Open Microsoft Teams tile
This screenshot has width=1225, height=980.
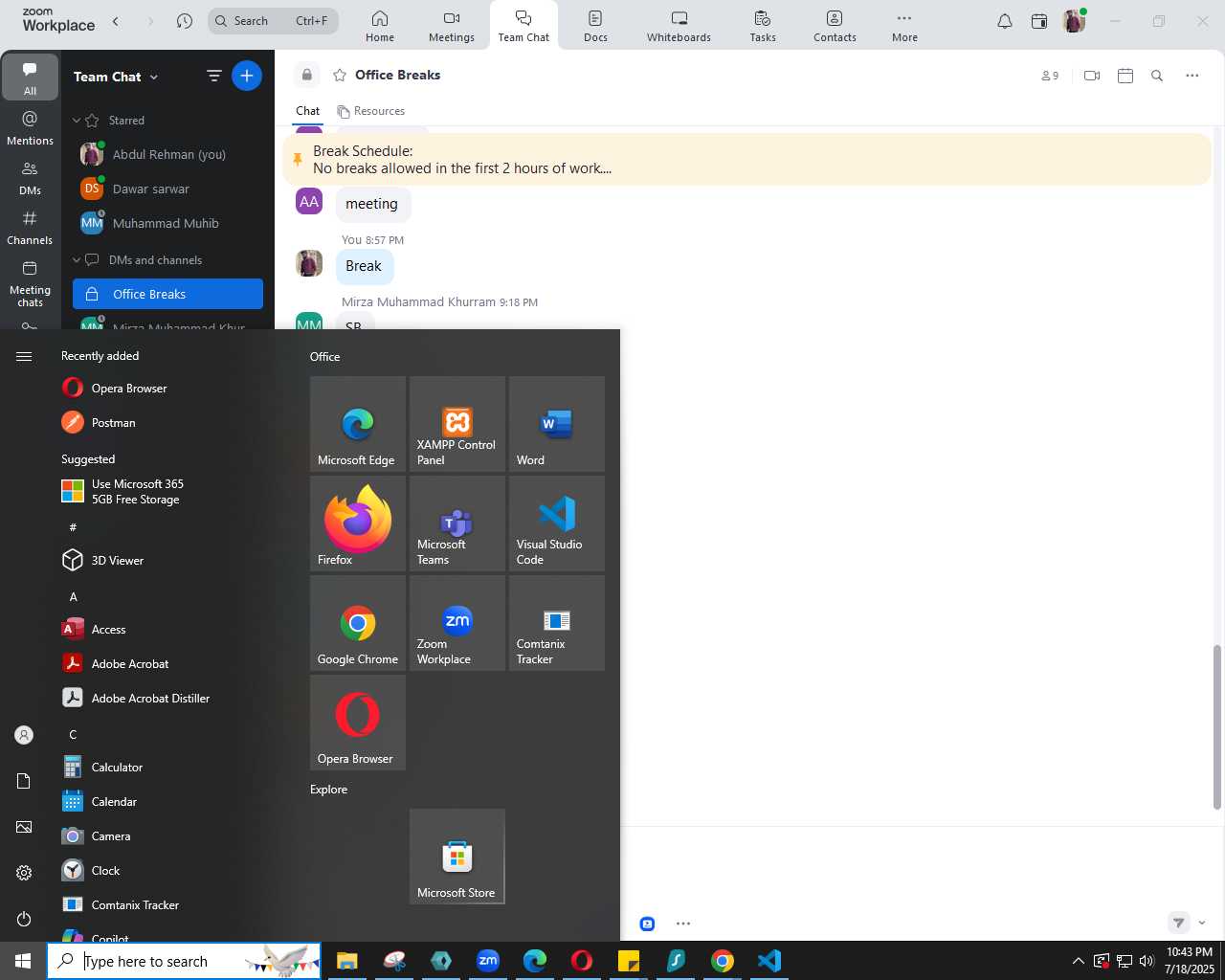click(457, 523)
